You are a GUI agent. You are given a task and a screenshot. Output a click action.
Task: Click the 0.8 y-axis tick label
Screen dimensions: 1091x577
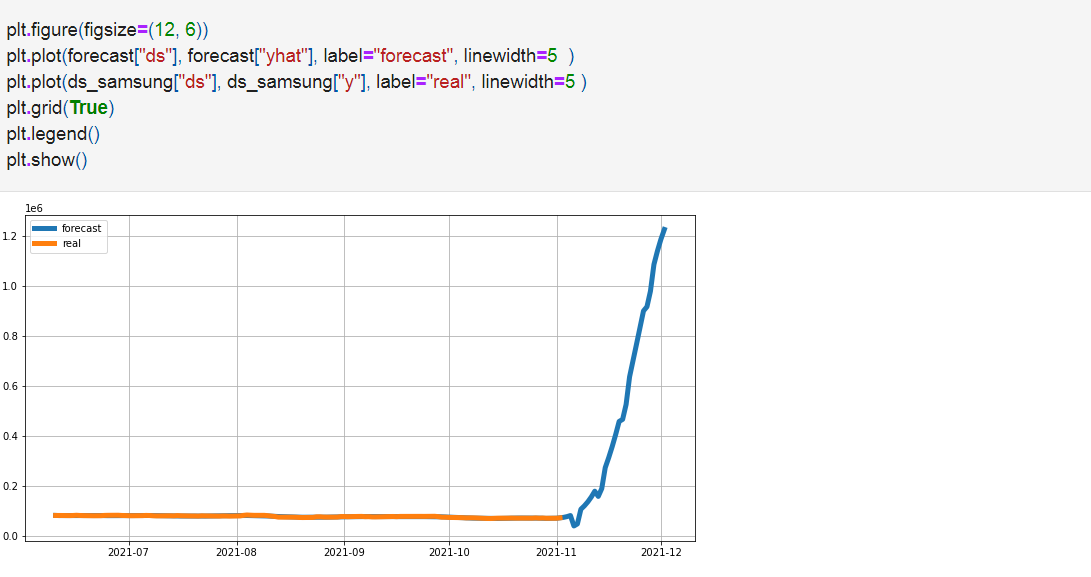(9, 336)
